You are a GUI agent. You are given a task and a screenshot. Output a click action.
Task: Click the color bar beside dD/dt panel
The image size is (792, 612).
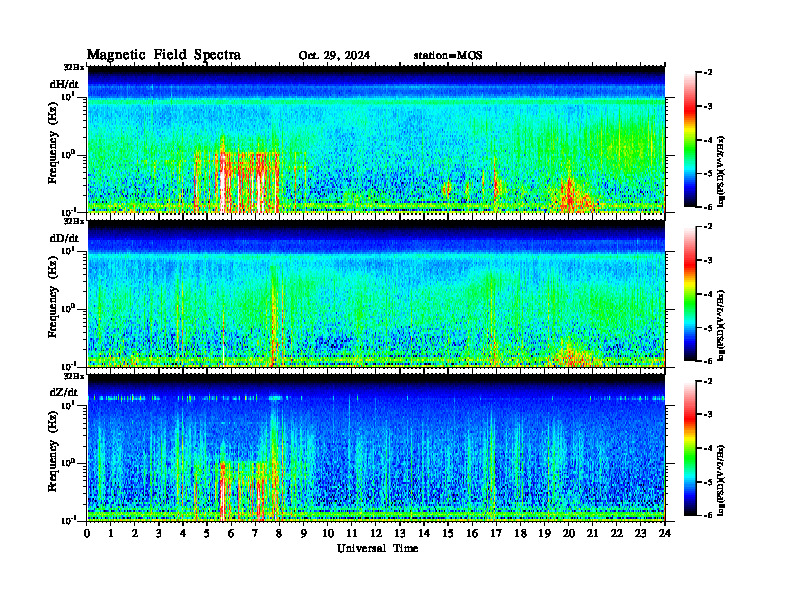click(690, 294)
